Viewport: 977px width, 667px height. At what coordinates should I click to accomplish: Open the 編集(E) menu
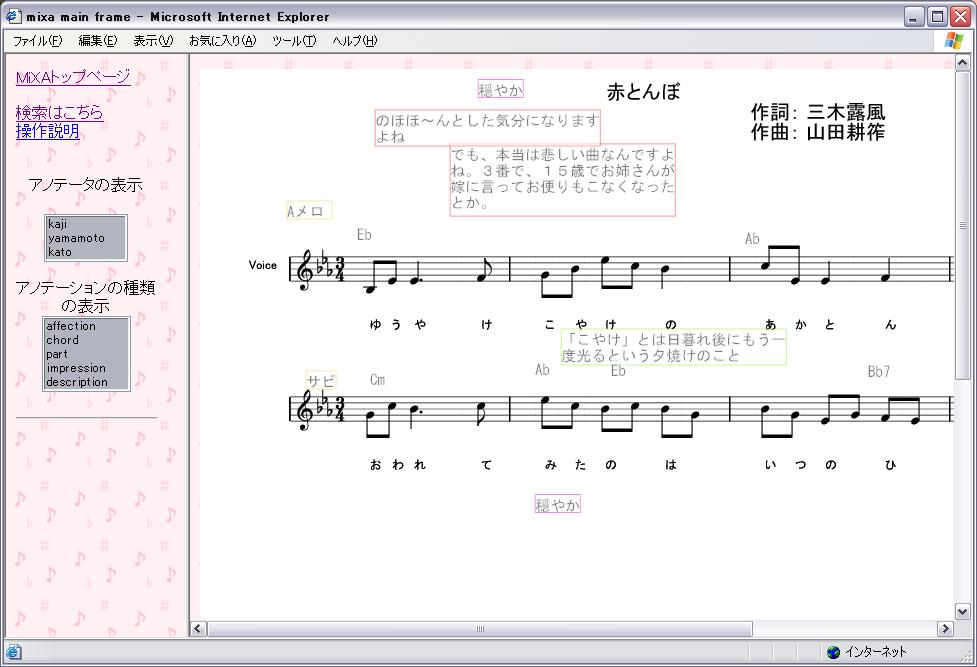point(97,41)
